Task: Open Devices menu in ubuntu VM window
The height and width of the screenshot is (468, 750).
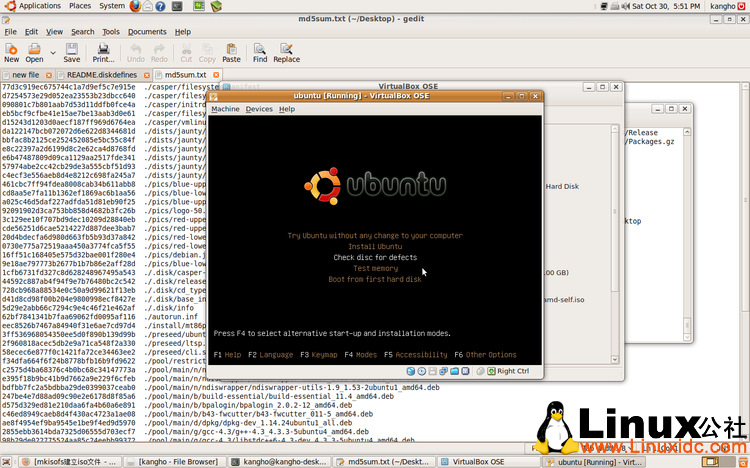Action: pos(259,109)
